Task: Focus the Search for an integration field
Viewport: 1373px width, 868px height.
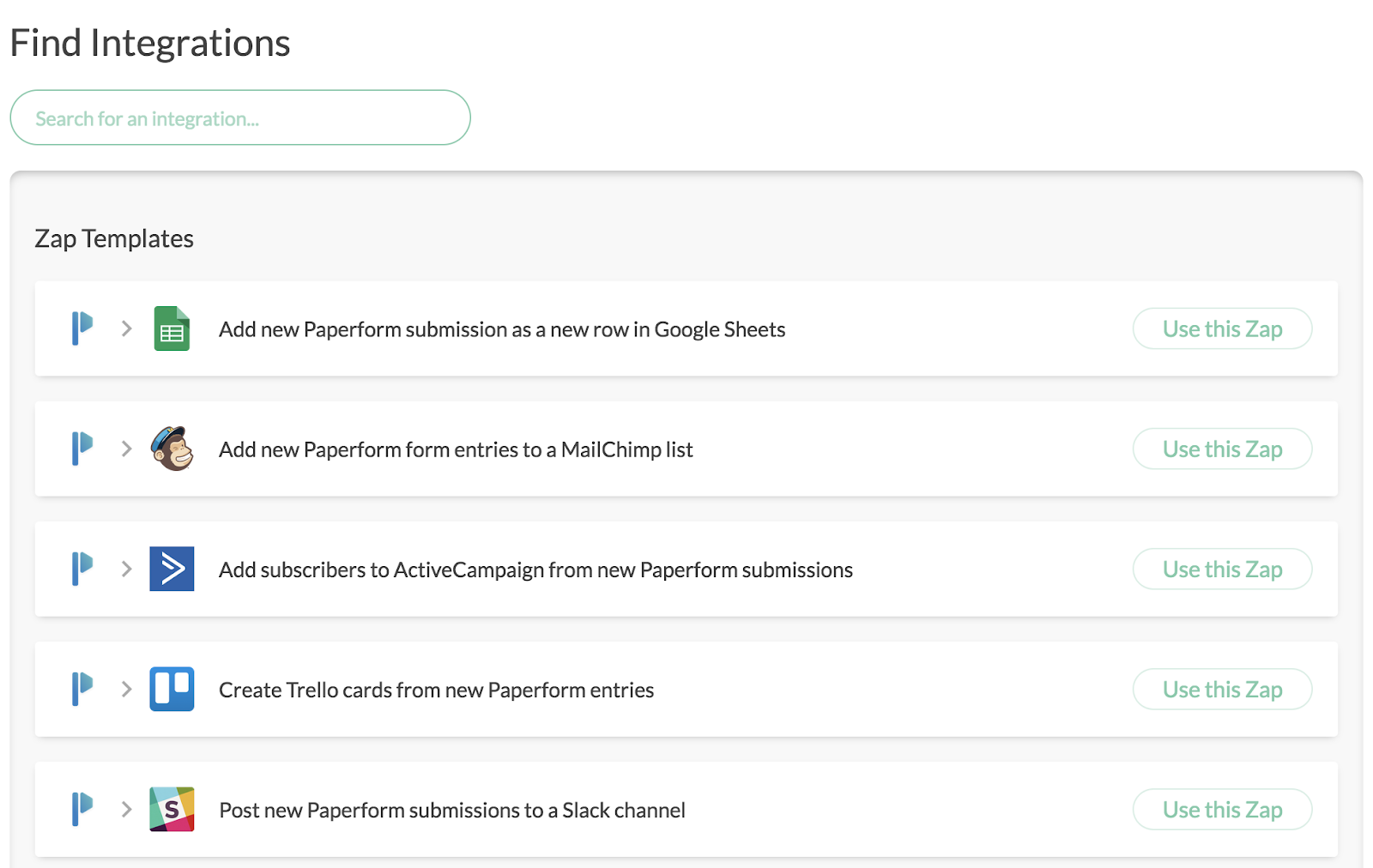Action: pos(240,118)
